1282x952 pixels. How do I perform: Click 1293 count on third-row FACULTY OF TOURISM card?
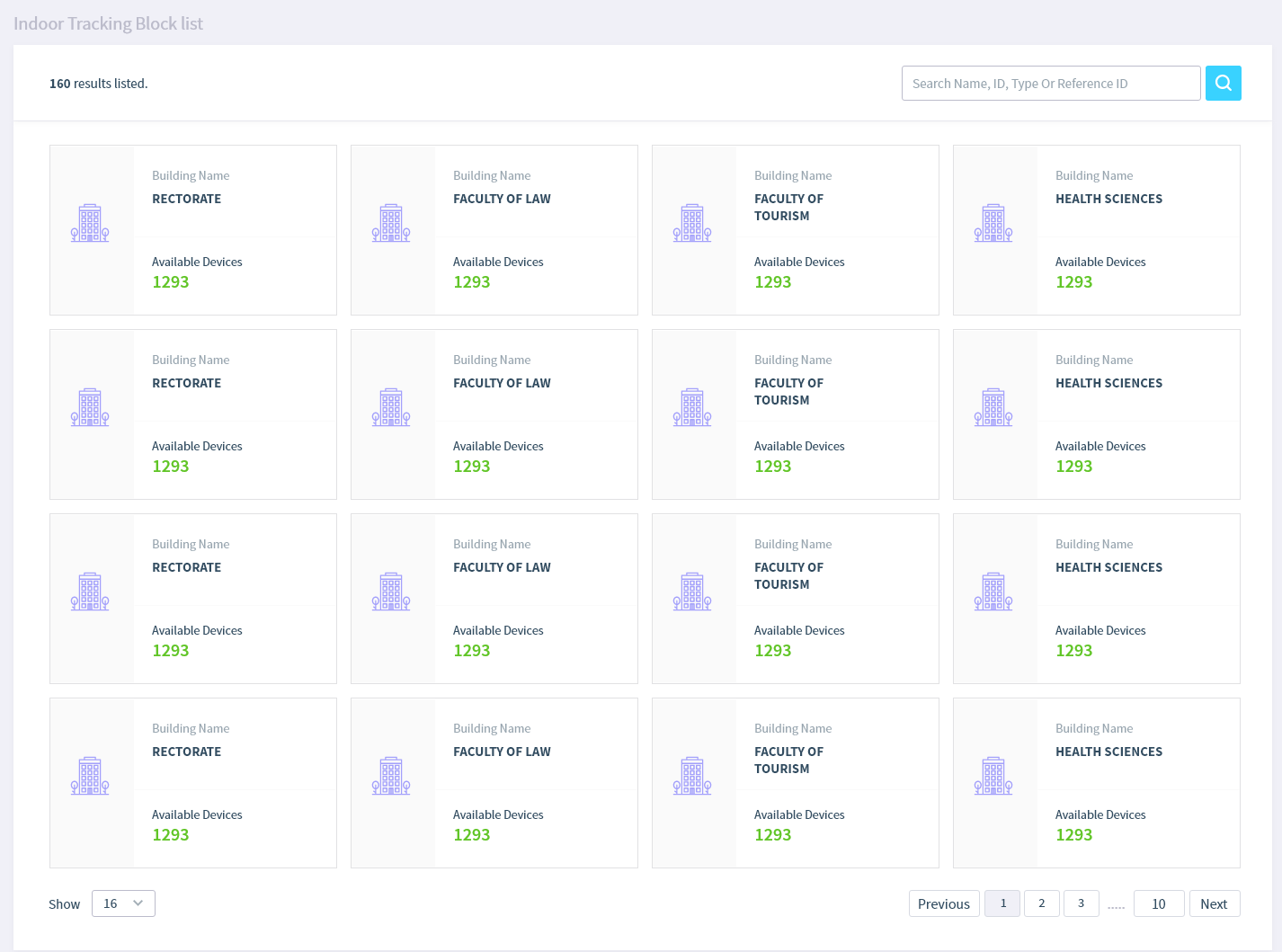(773, 651)
